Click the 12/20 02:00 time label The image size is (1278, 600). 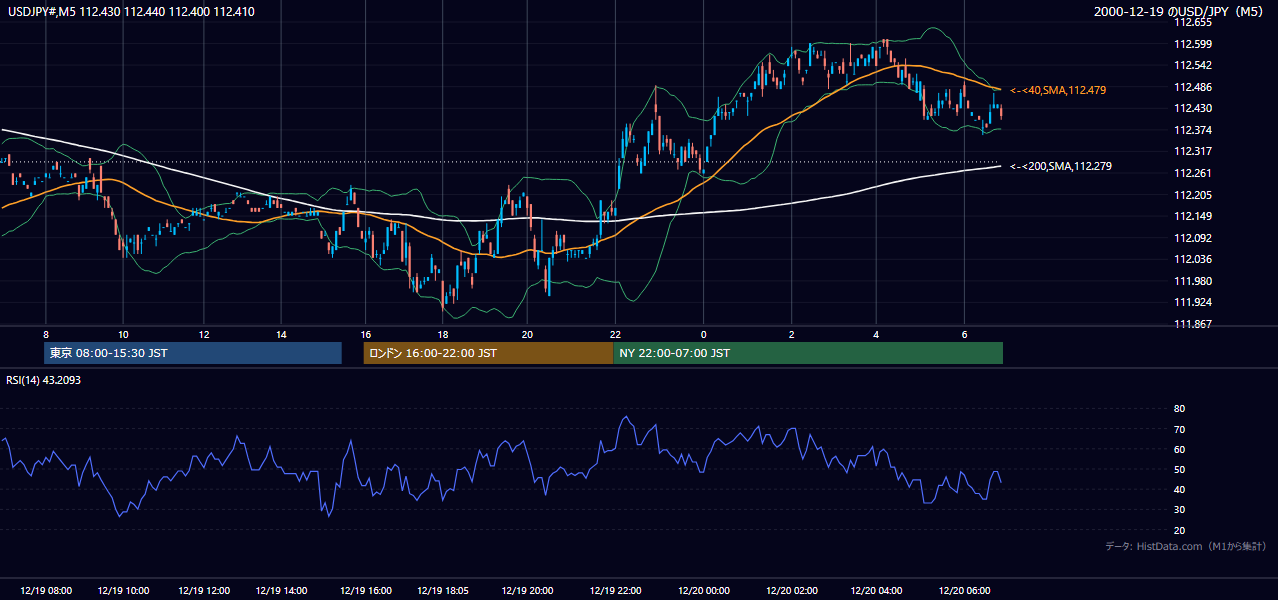(792, 590)
